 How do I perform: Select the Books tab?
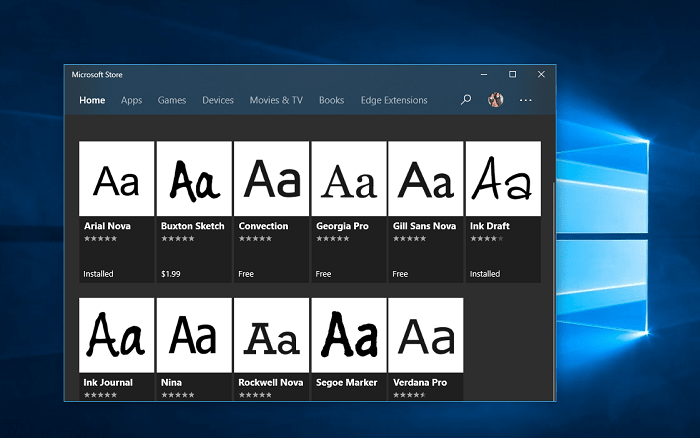click(331, 100)
